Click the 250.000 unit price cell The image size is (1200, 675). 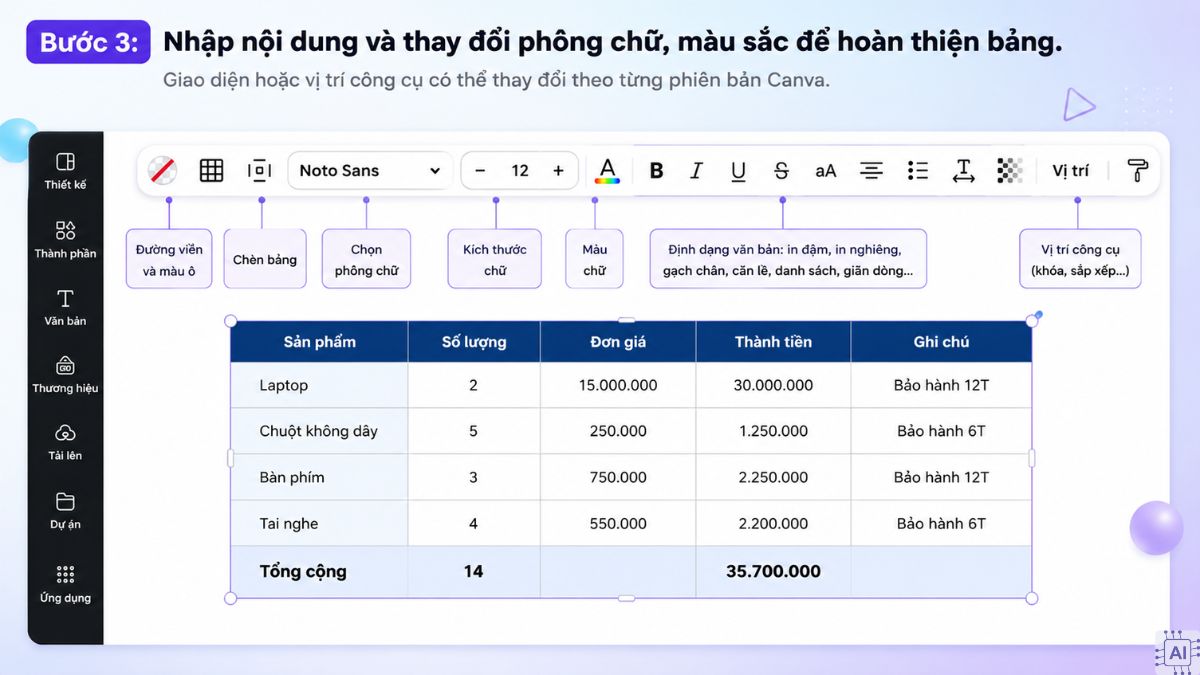pos(618,431)
